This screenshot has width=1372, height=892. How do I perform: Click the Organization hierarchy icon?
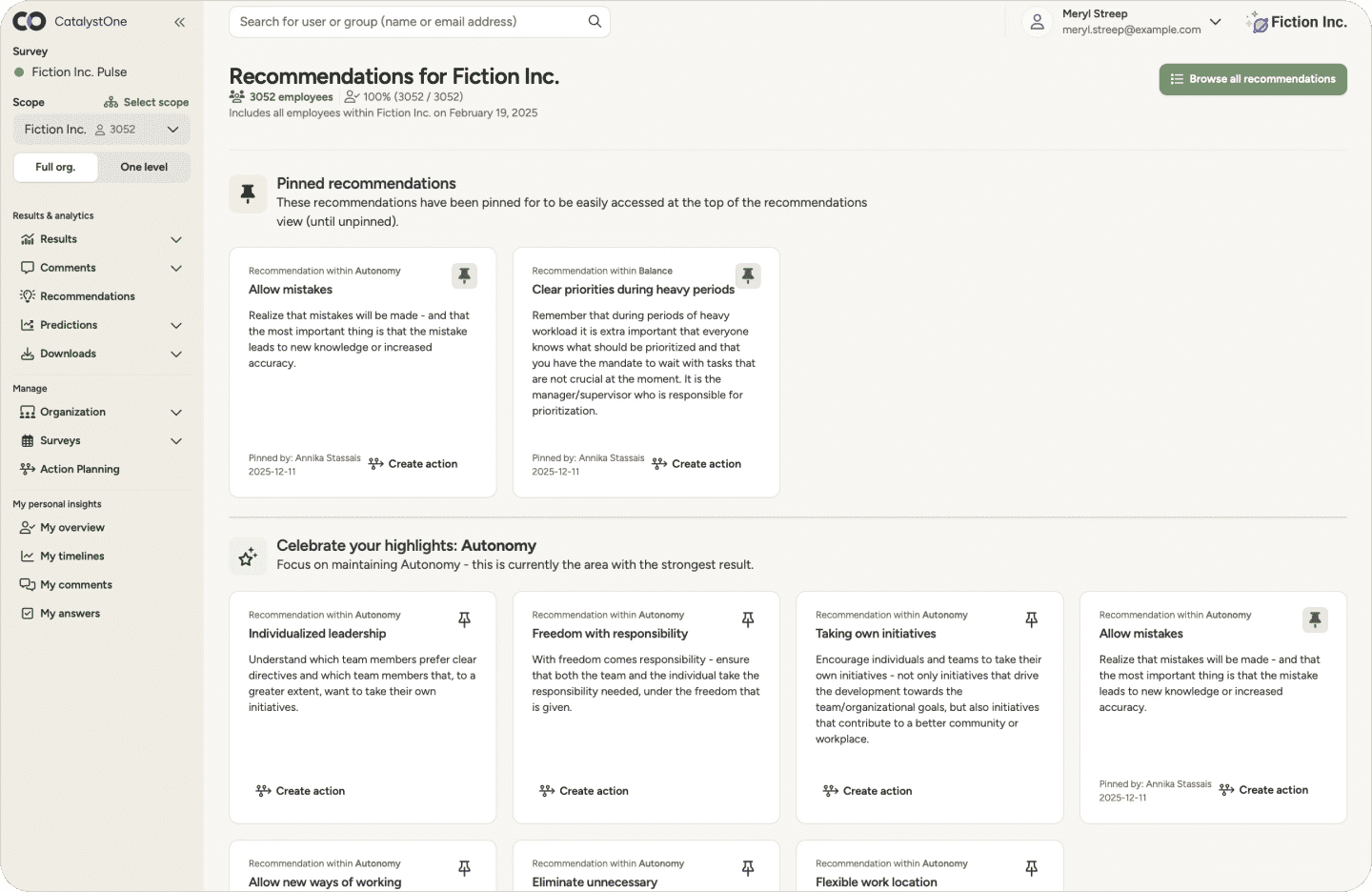[x=28, y=412]
